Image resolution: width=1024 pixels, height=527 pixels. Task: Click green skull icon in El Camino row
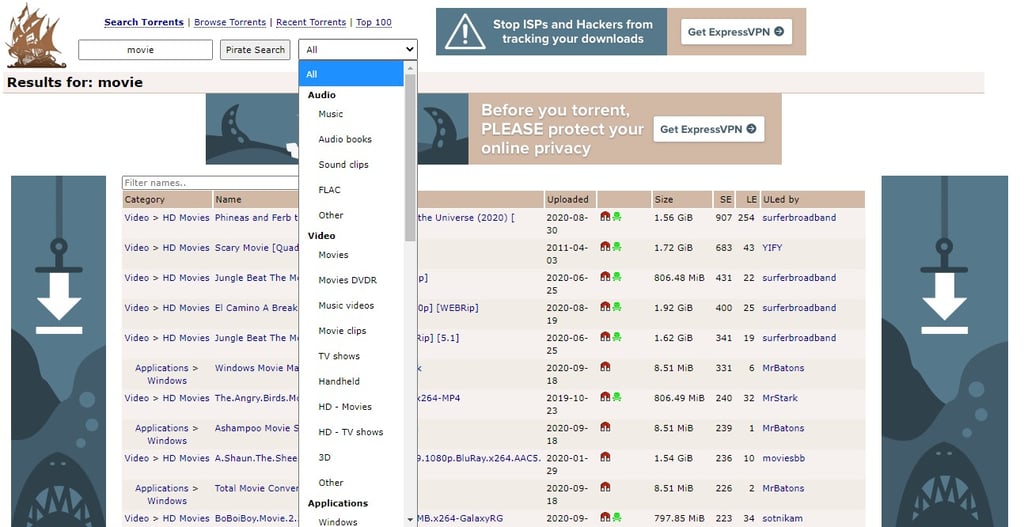[x=617, y=307]
